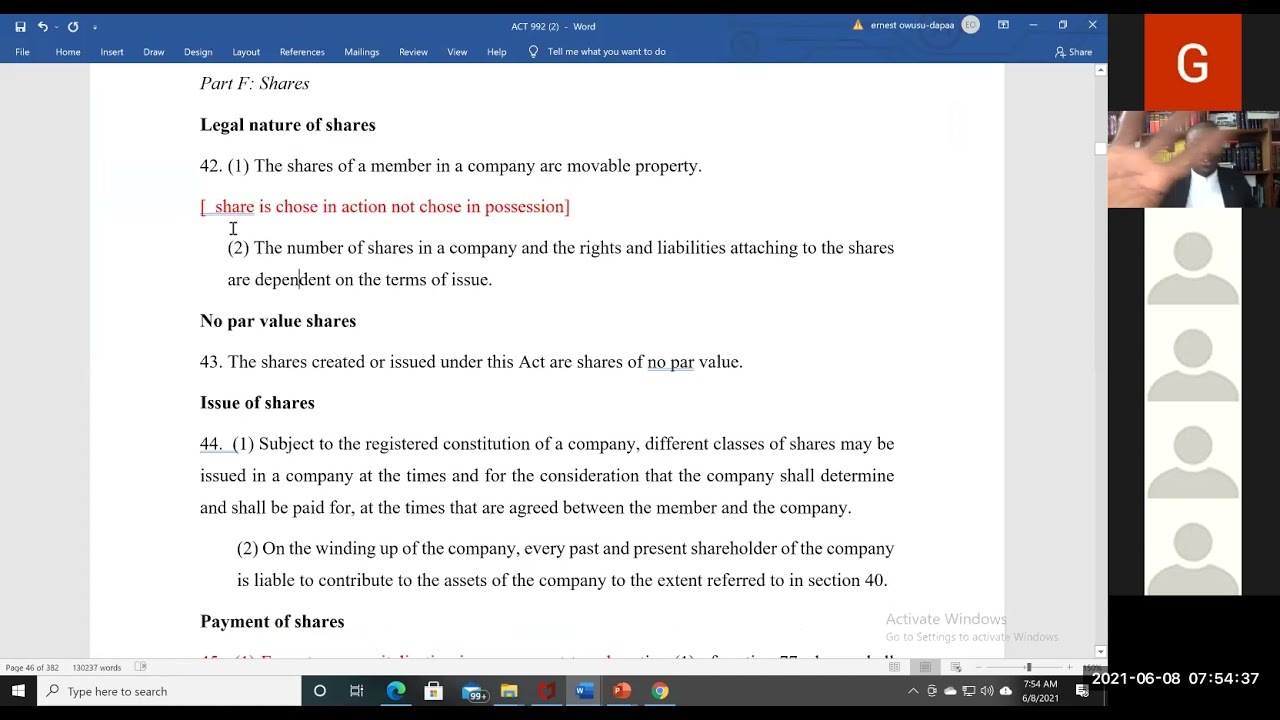1280x720 pixels.
Task: Switch to Read Mode view
Action: (894, 667)
